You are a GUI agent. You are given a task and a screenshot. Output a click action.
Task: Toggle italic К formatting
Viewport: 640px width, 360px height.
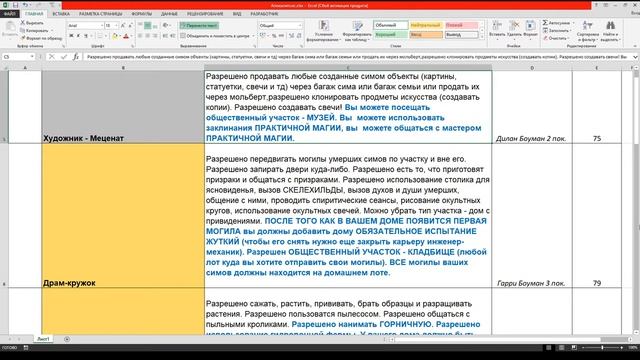click(78, 36)
